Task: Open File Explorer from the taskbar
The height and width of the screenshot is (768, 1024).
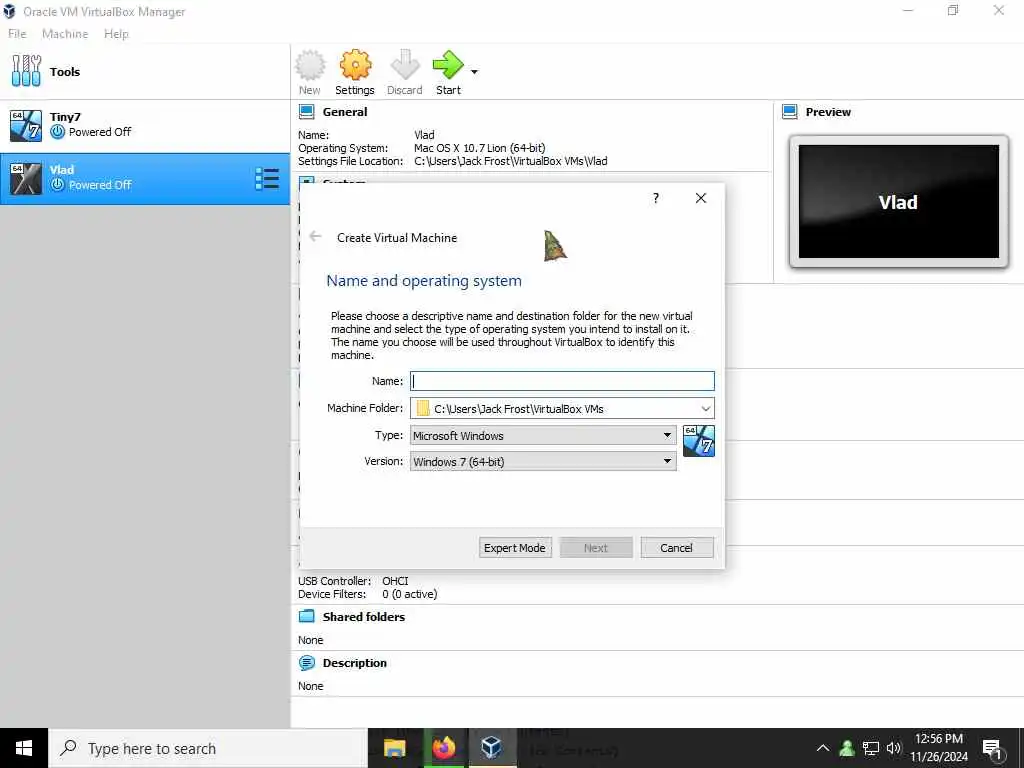Action: (394, 748)
